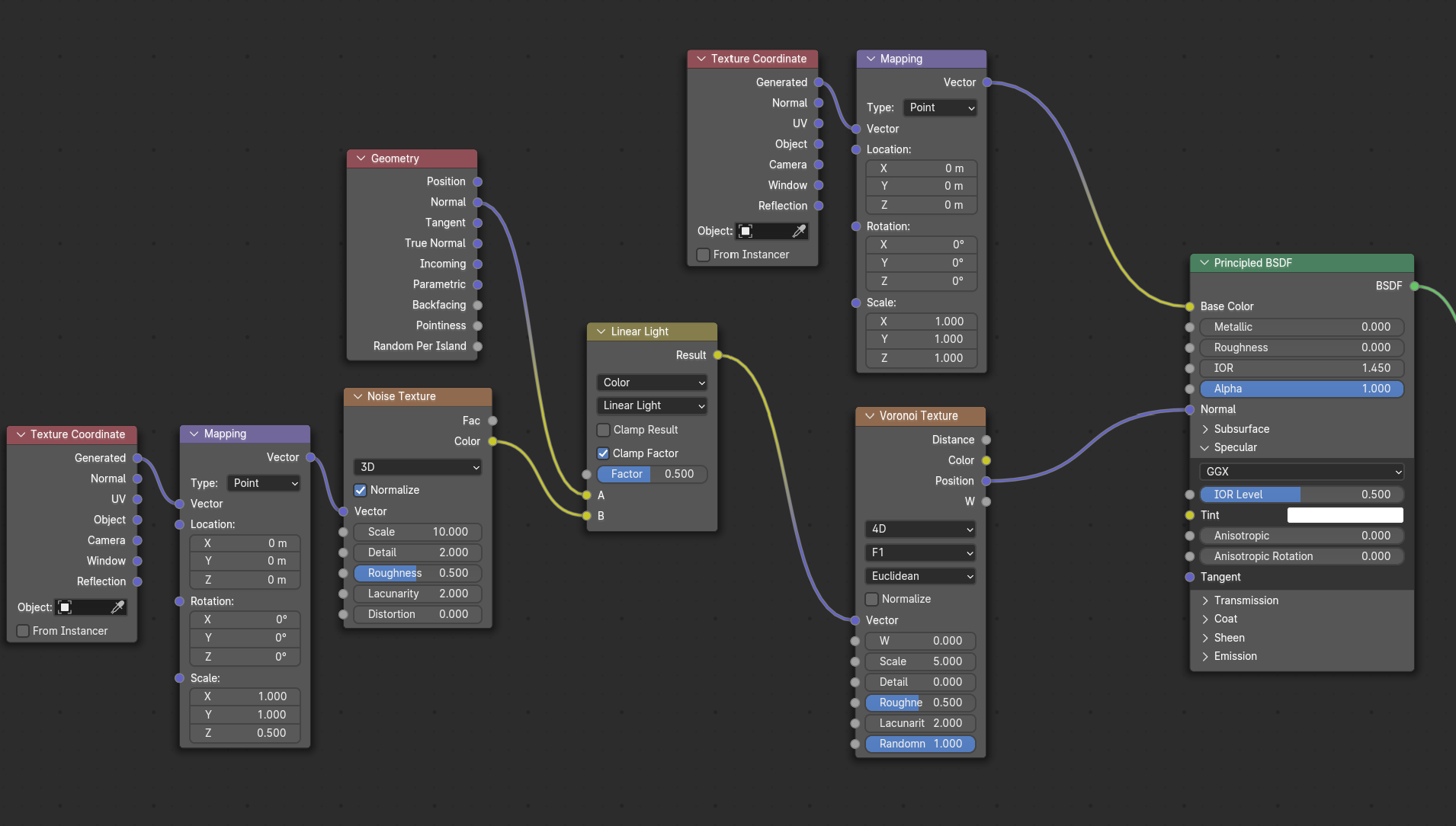
Task: Collapse the Voronoi Texture node header arrow
Action: tap(870, 416)
